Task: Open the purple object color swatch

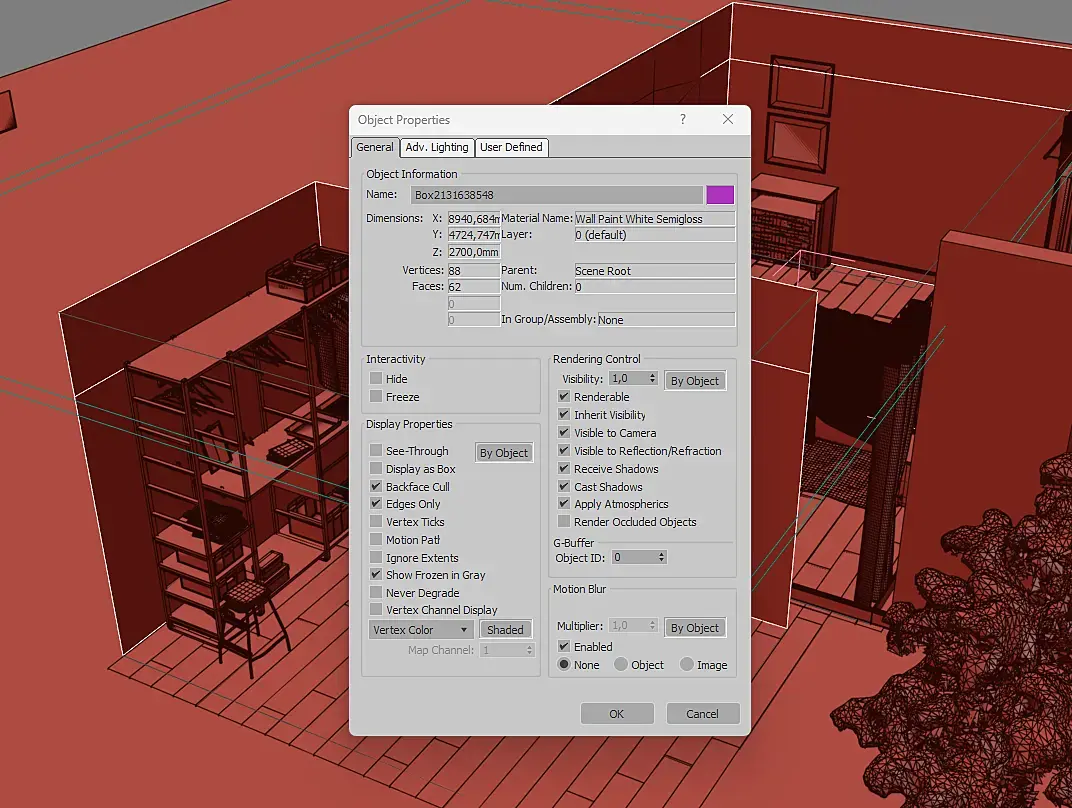Action: tap(720, 195)
